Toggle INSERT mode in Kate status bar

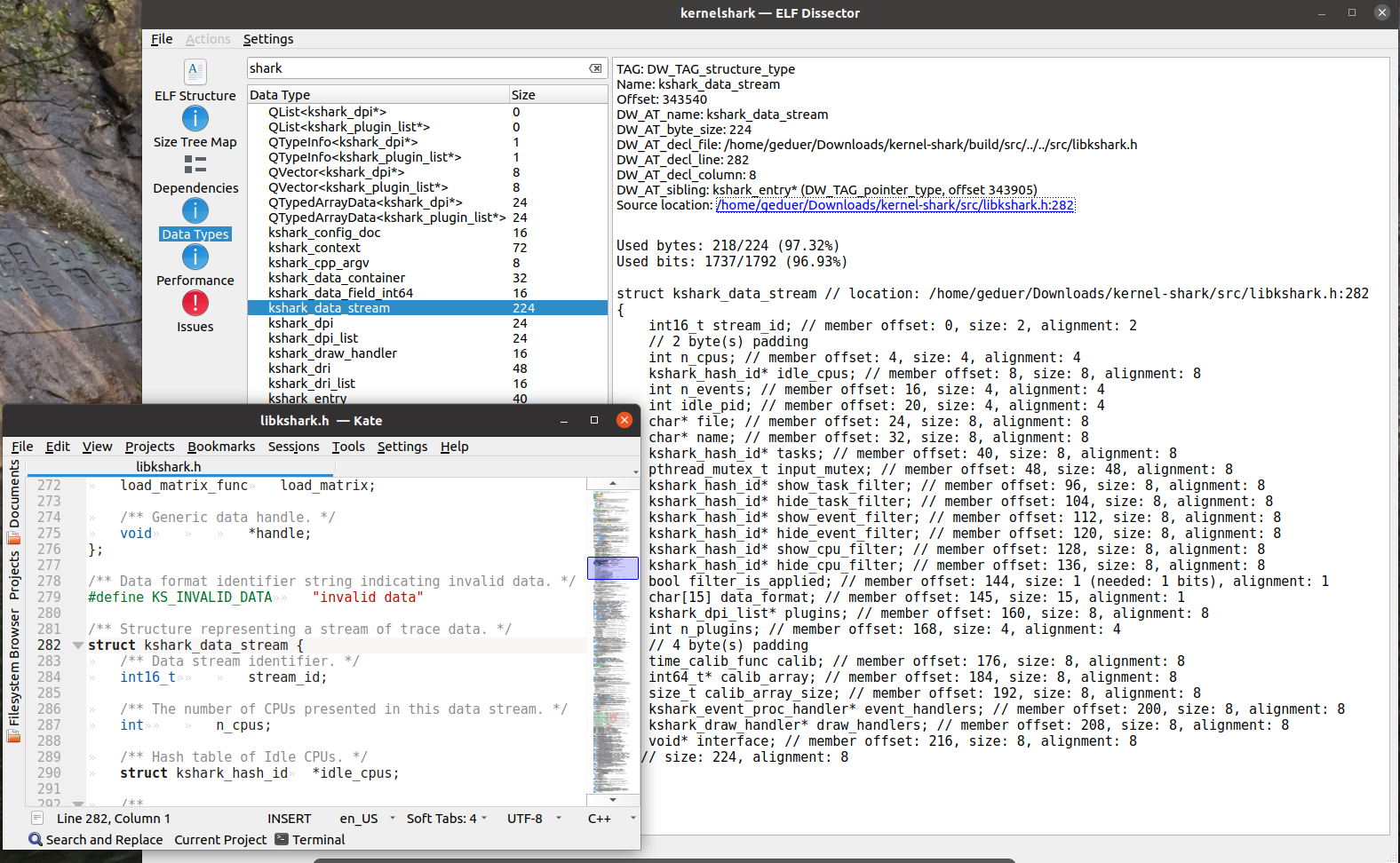click(290, 818)
